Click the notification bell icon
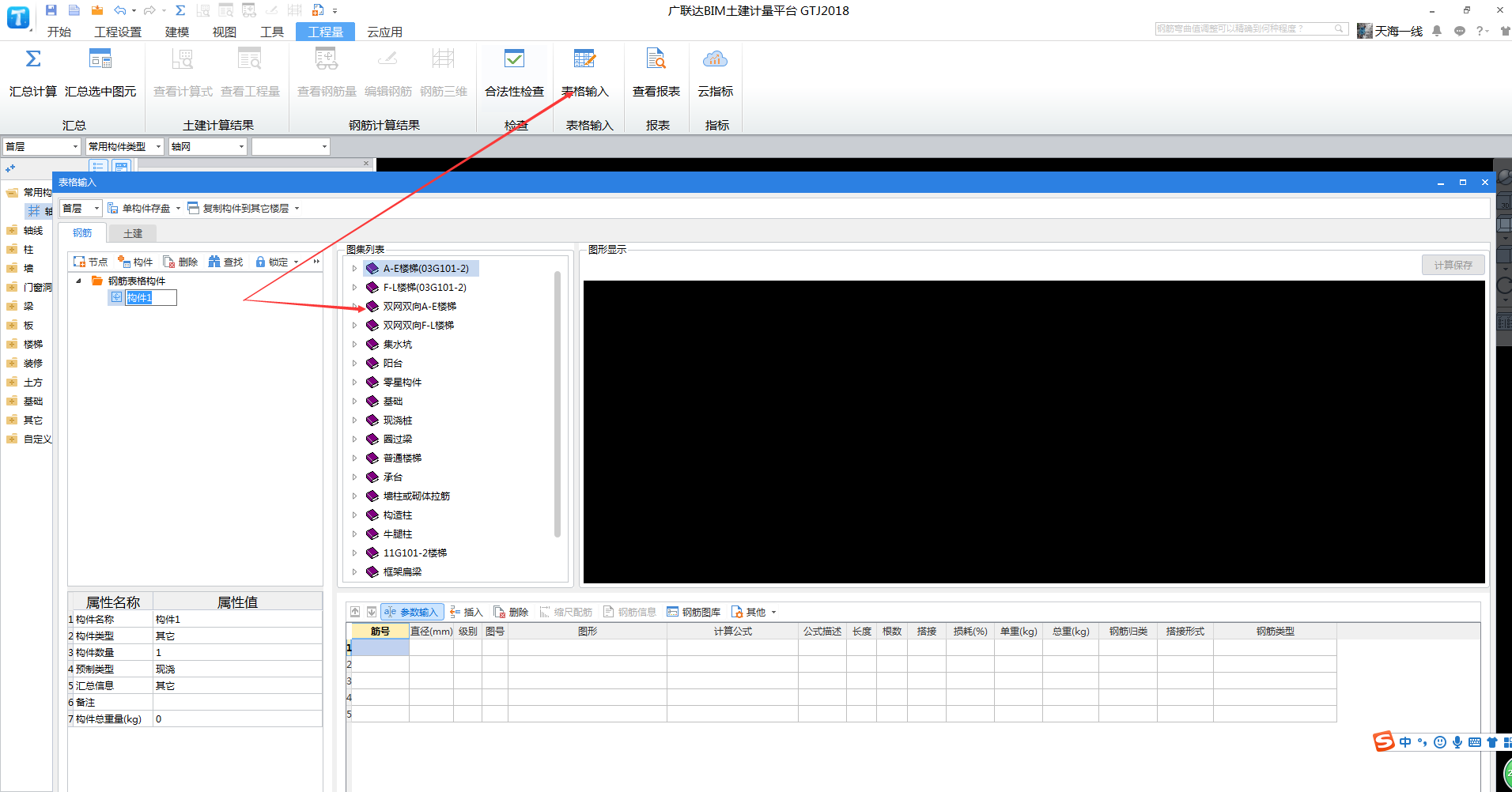 (x=1437, y=31)
